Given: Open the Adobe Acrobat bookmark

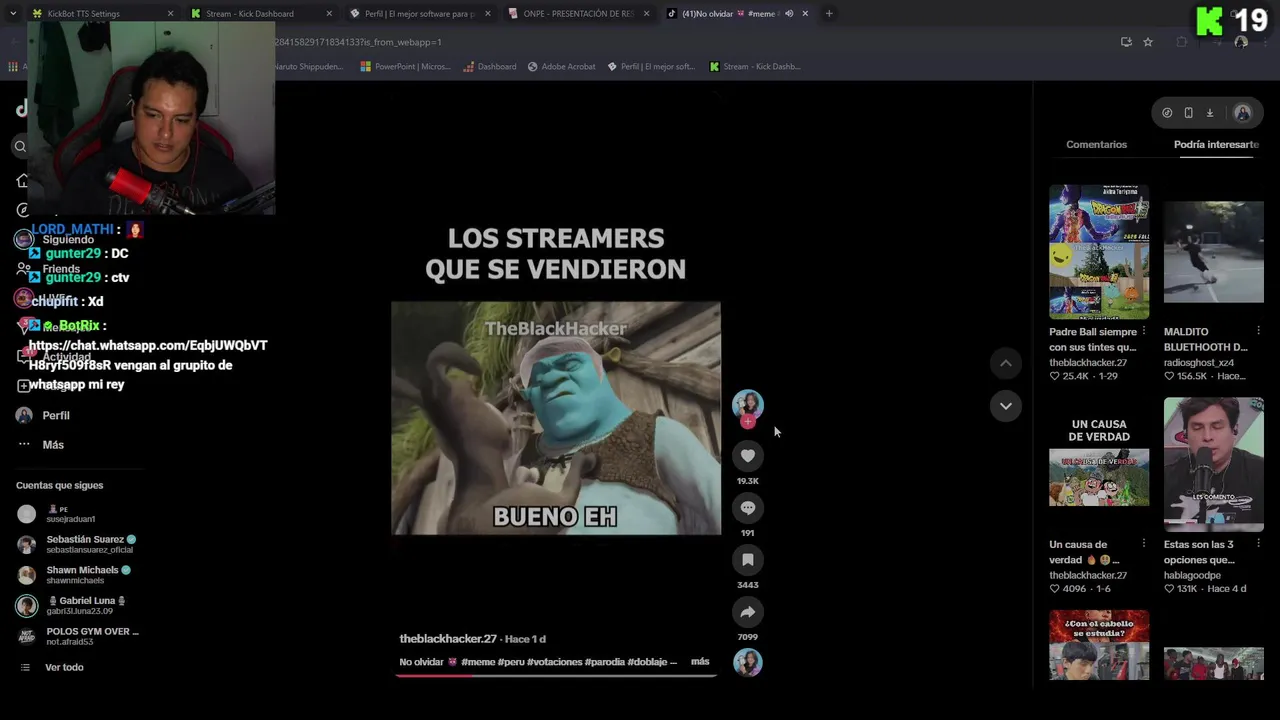Looking at the screenshot, I should (561, 67).
